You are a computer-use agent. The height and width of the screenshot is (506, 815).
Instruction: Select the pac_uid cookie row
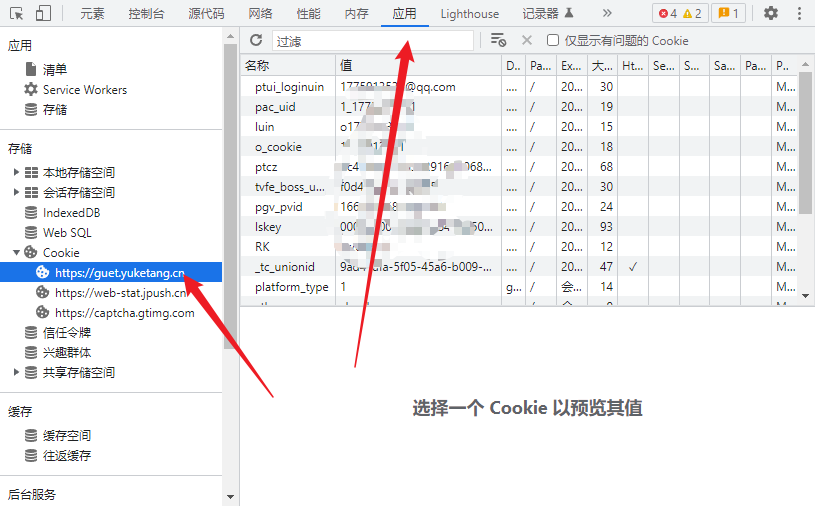click(x=519, y=106)
